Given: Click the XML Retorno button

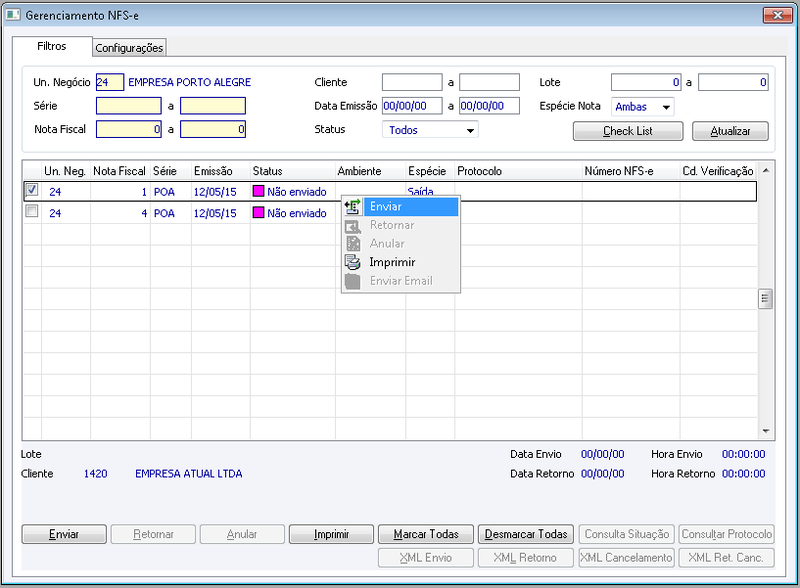Looking at the screenshot, I should 526,558.
